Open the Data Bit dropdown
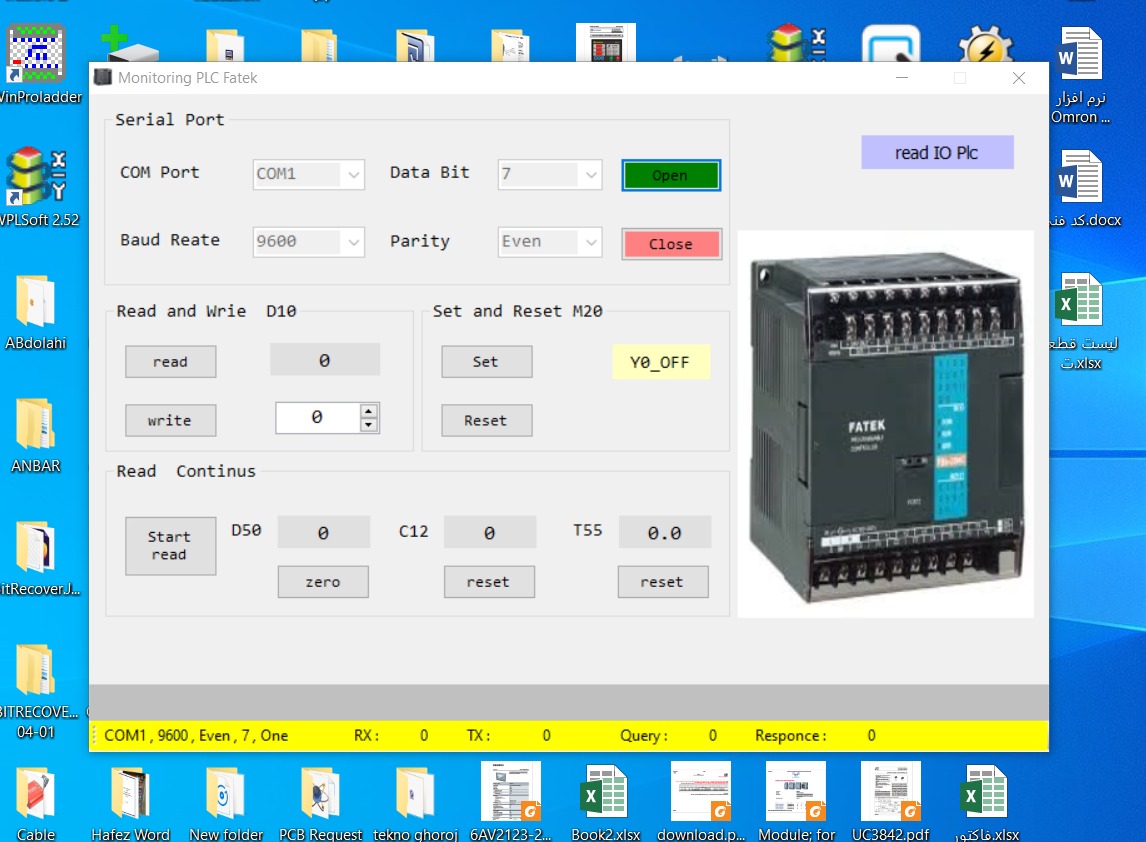 point(590,174)
